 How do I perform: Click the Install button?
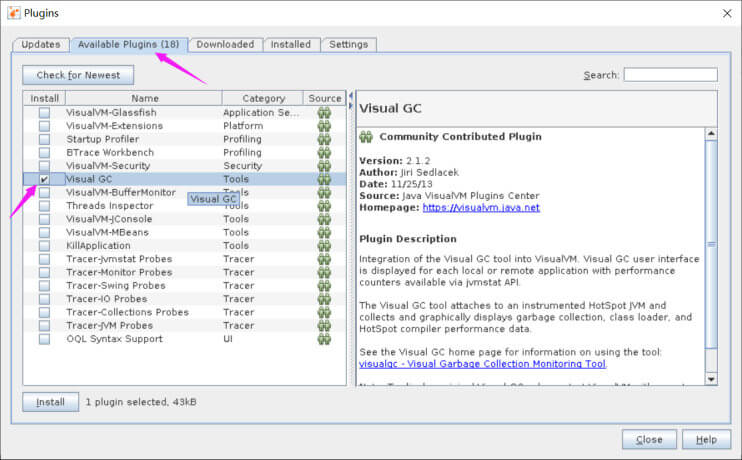[51, 402]
